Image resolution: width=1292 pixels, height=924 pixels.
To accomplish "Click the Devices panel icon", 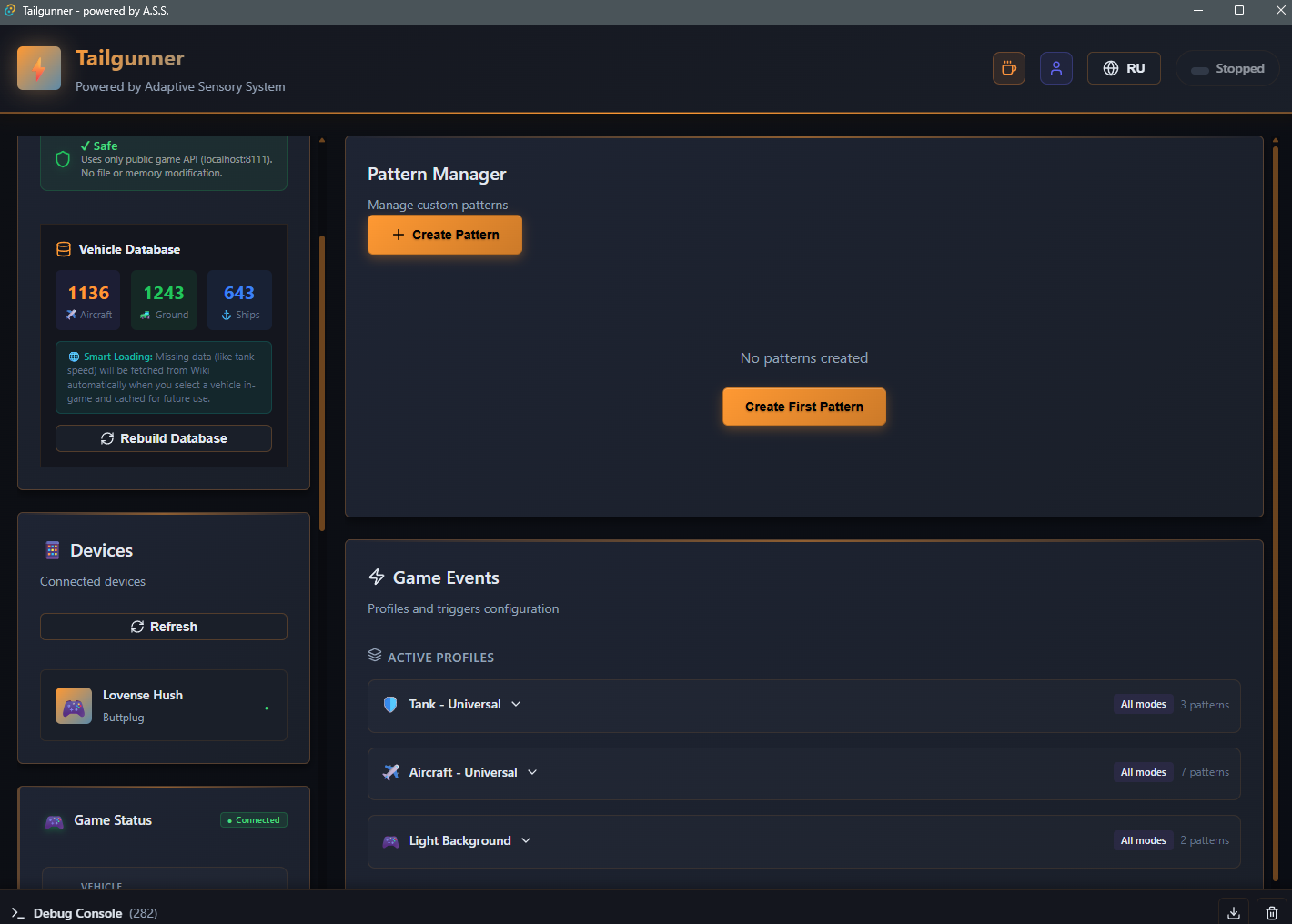I will pos(53,550).
